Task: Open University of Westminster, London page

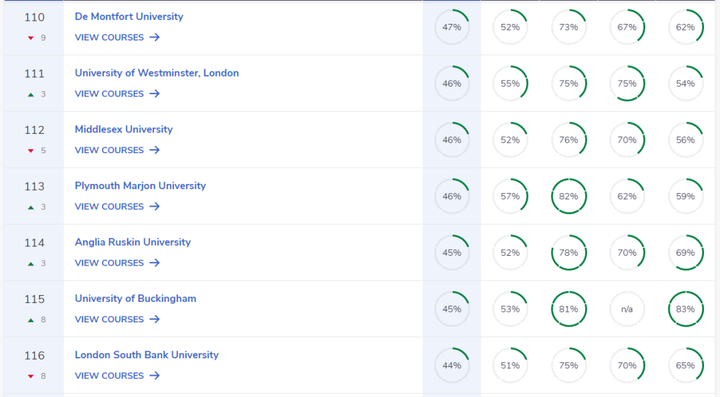Action: pyautogui.click(x=157, y=73)
